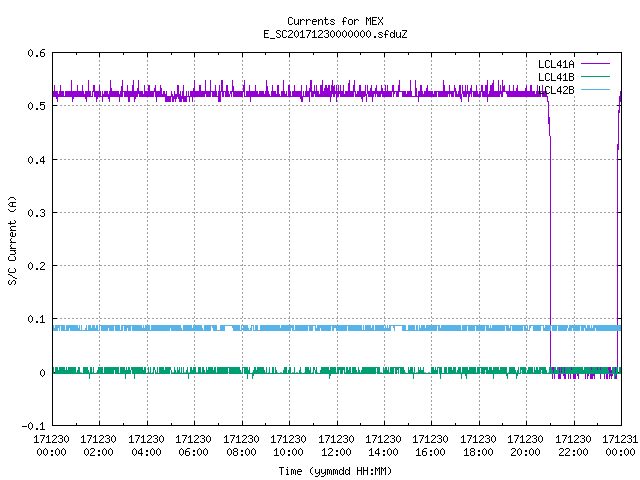
Task: Click the x-axis tick 171230 18:00
Action: click(478, 446)
